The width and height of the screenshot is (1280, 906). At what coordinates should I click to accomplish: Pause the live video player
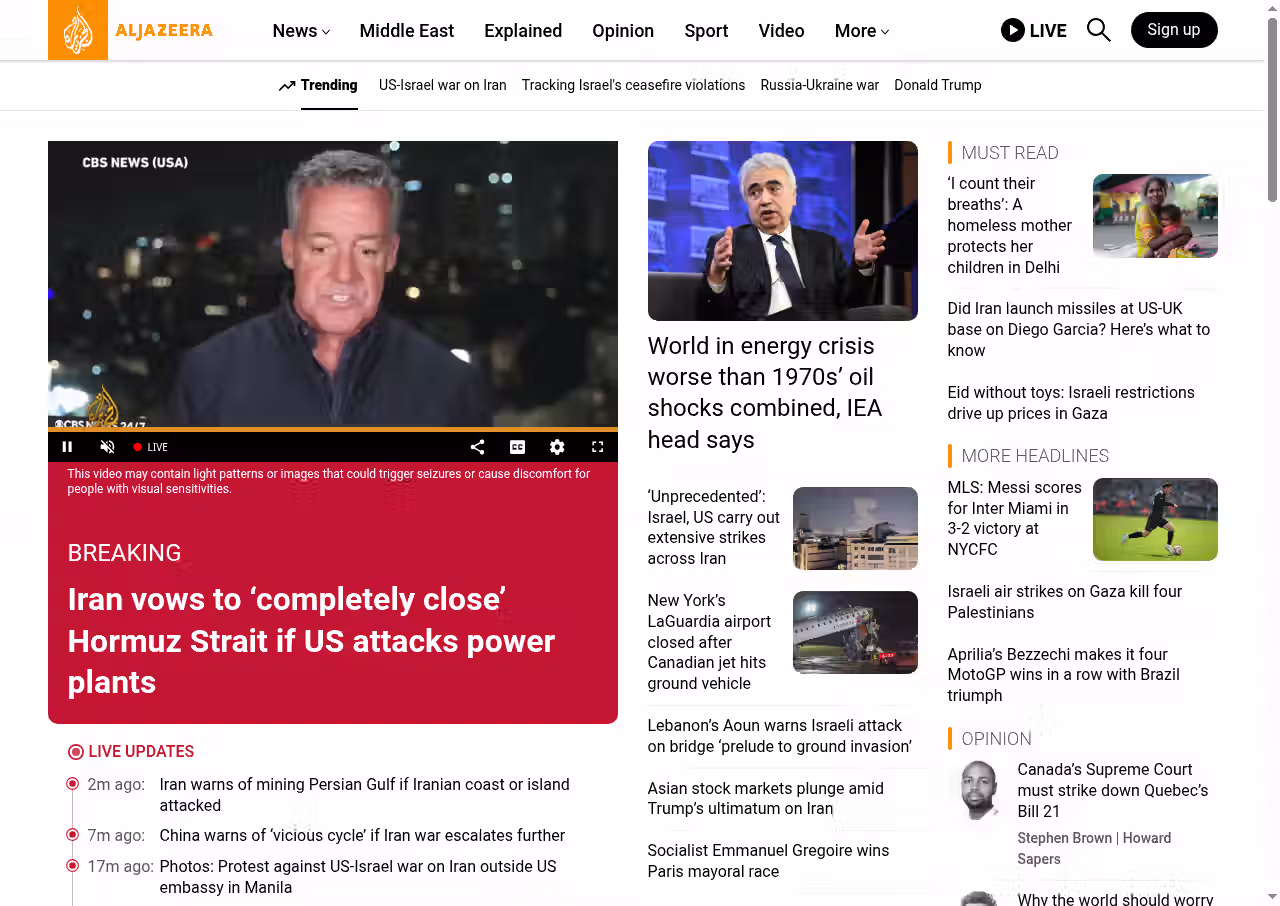tap(67, 447)
